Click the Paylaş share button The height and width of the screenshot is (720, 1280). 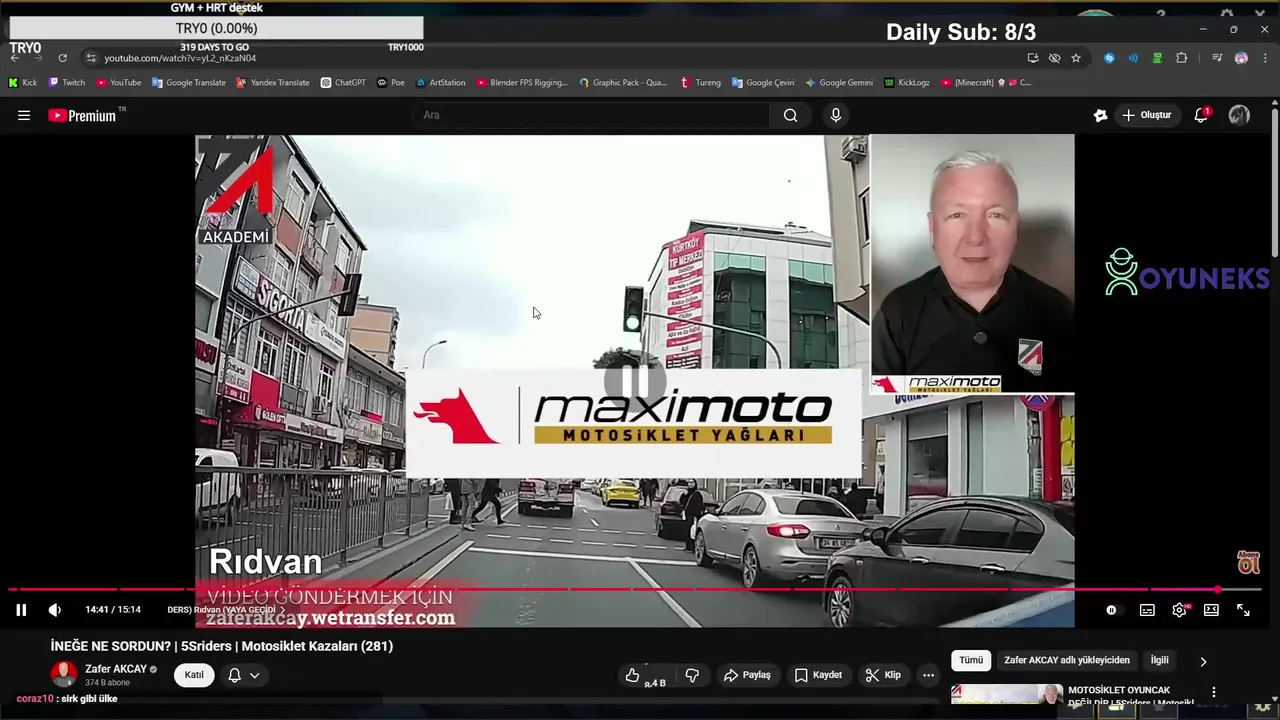(x=747, y=675)
